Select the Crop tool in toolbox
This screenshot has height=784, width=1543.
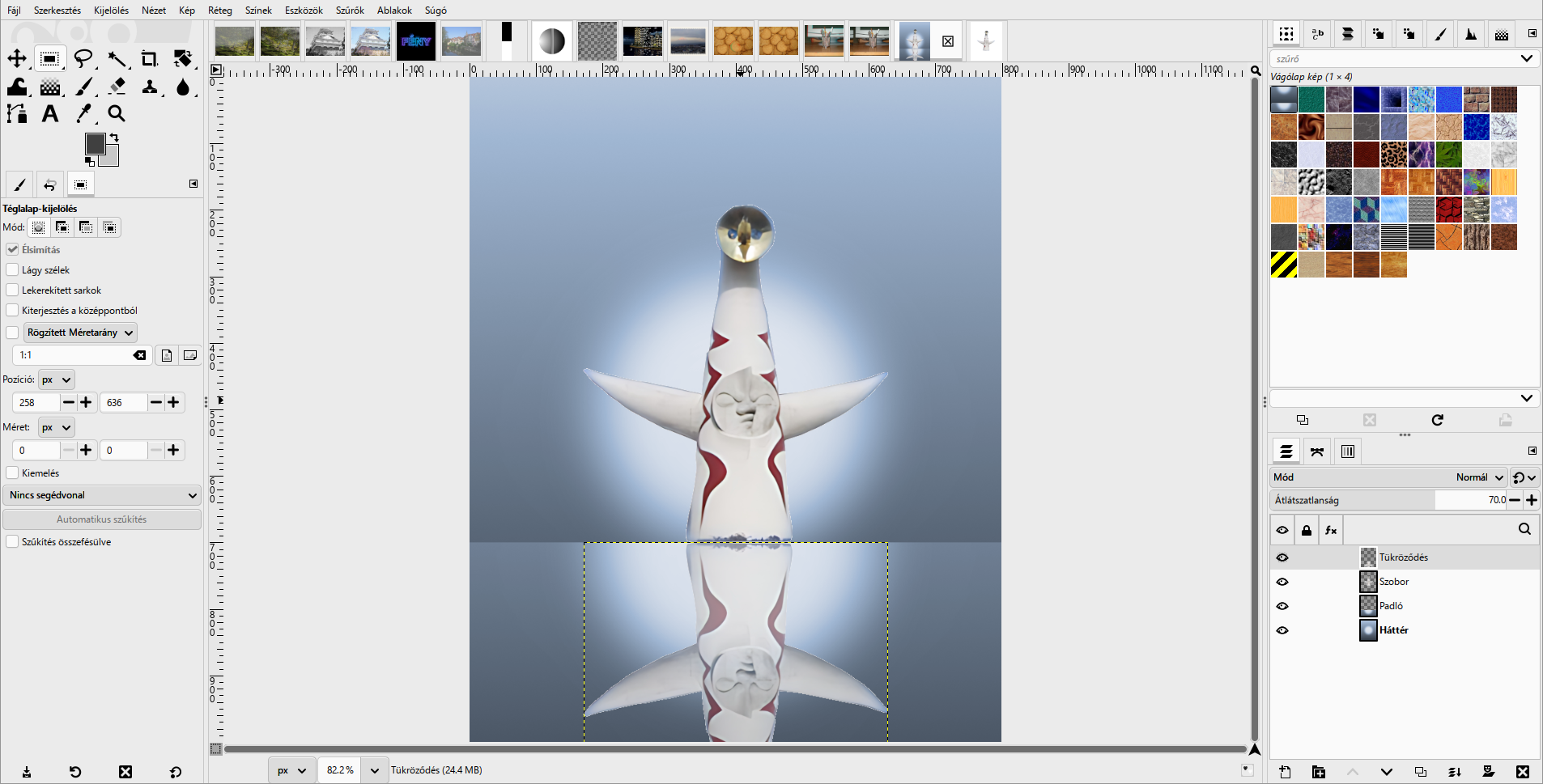click(149, 59)
